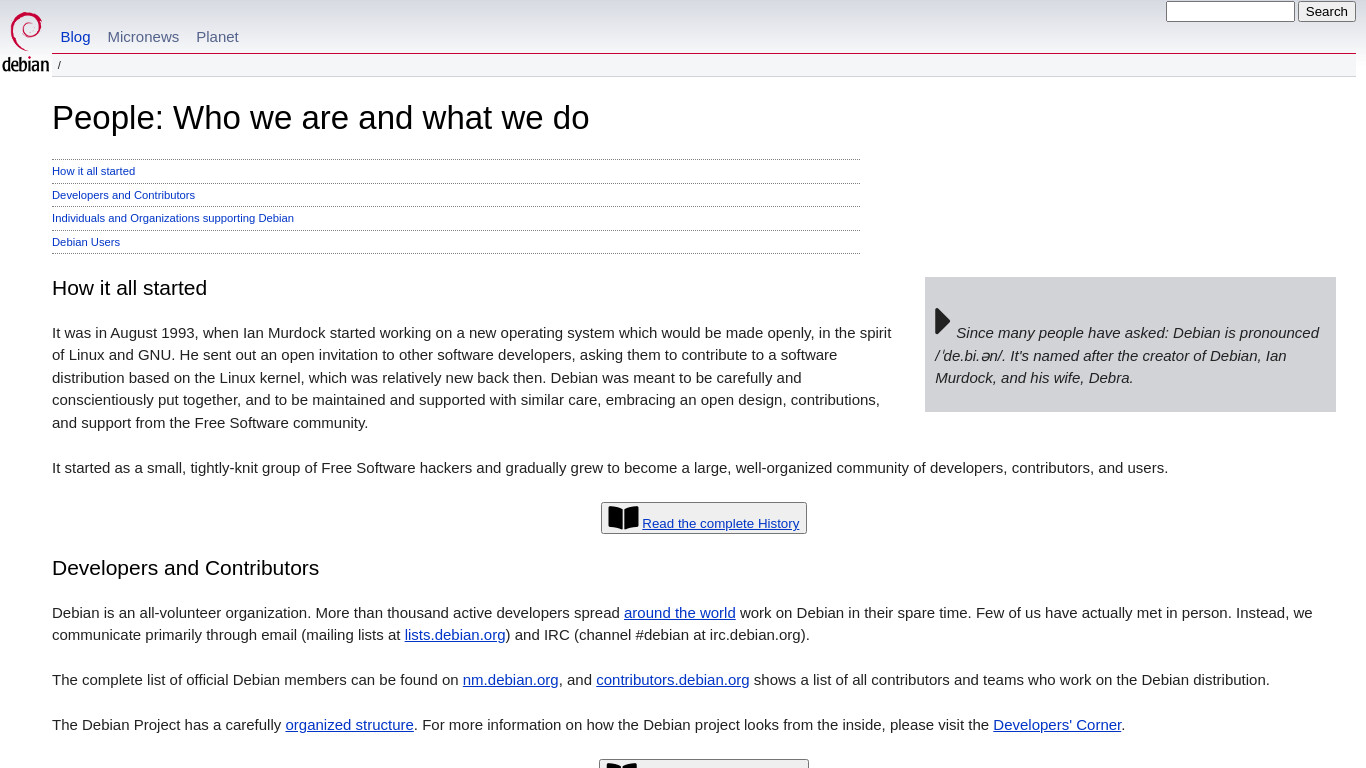
Task: Visit the Developers' Corner link
Action: point(1057,725)
